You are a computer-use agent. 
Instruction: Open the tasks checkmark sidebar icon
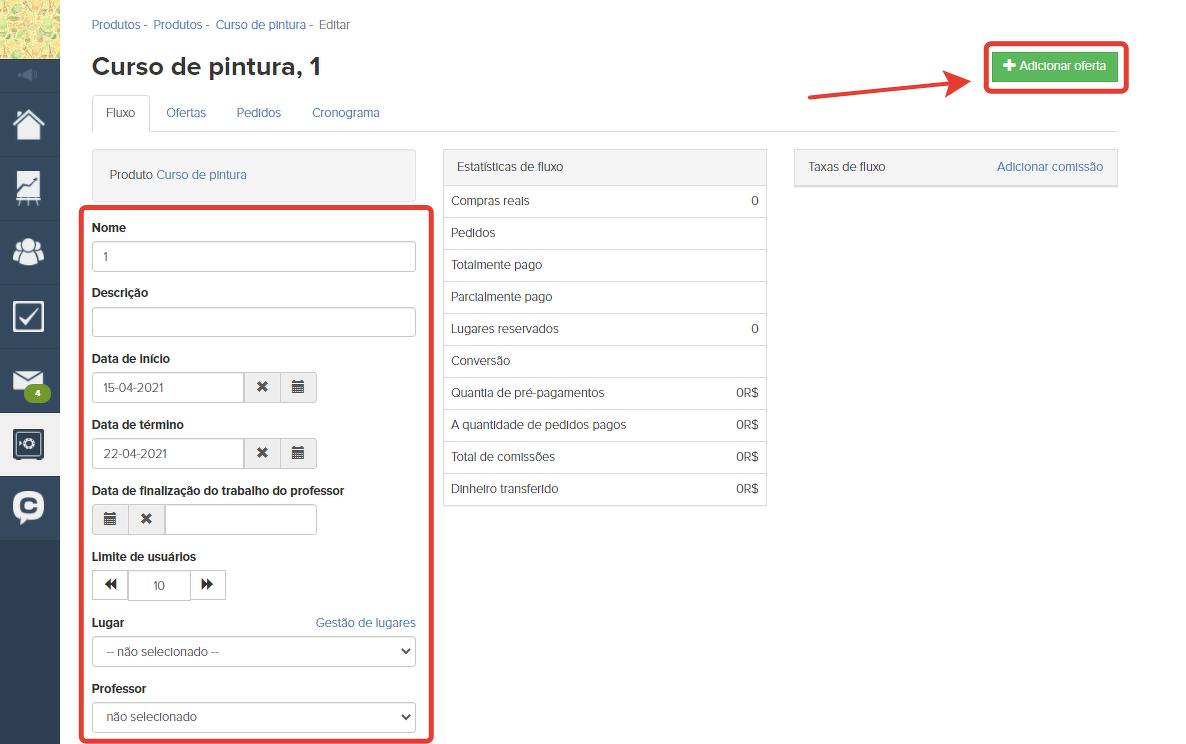(29, 316)
